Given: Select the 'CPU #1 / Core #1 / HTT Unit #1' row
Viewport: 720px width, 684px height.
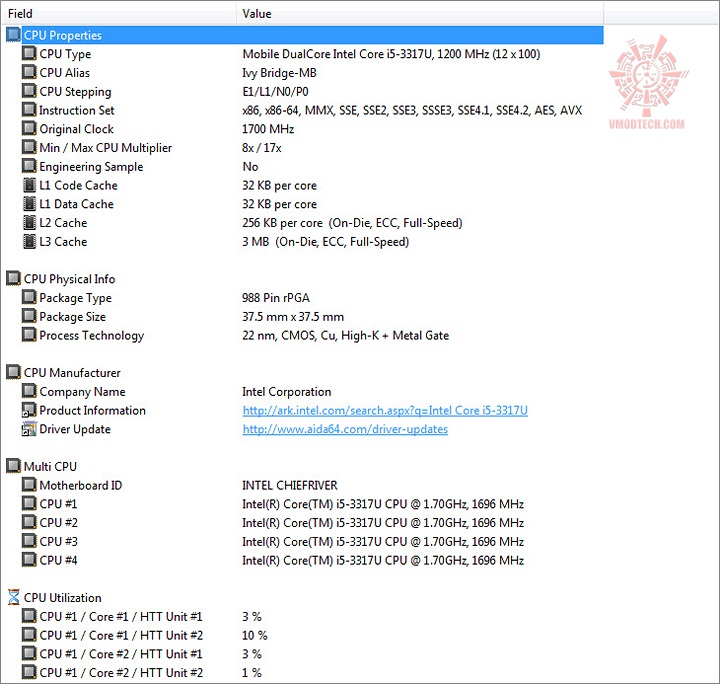Looking at the screenshot, I should tap(121, 617).
